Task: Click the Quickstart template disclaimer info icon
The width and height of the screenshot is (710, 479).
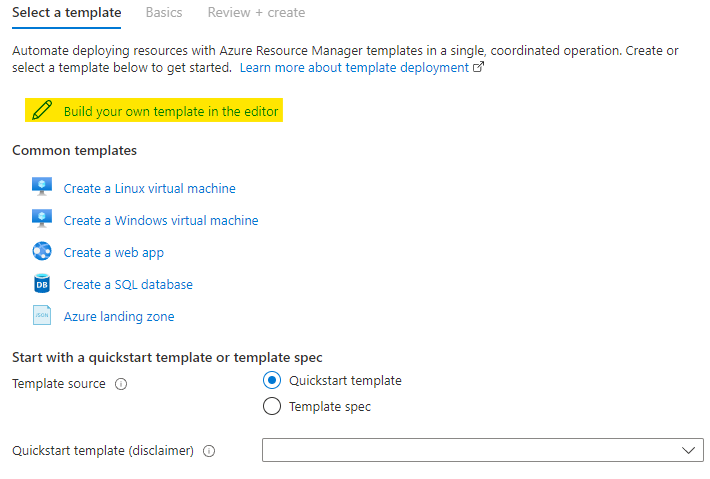Action: pos(209,451)
